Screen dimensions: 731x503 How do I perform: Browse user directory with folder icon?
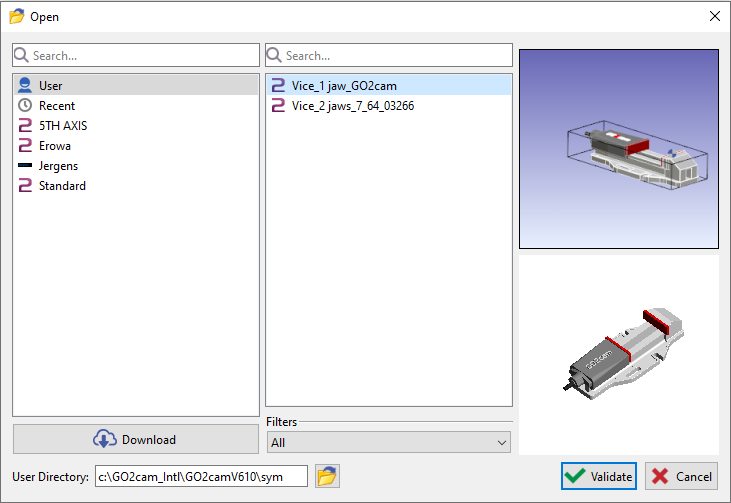pyautogui.click(x=326, y=476)
